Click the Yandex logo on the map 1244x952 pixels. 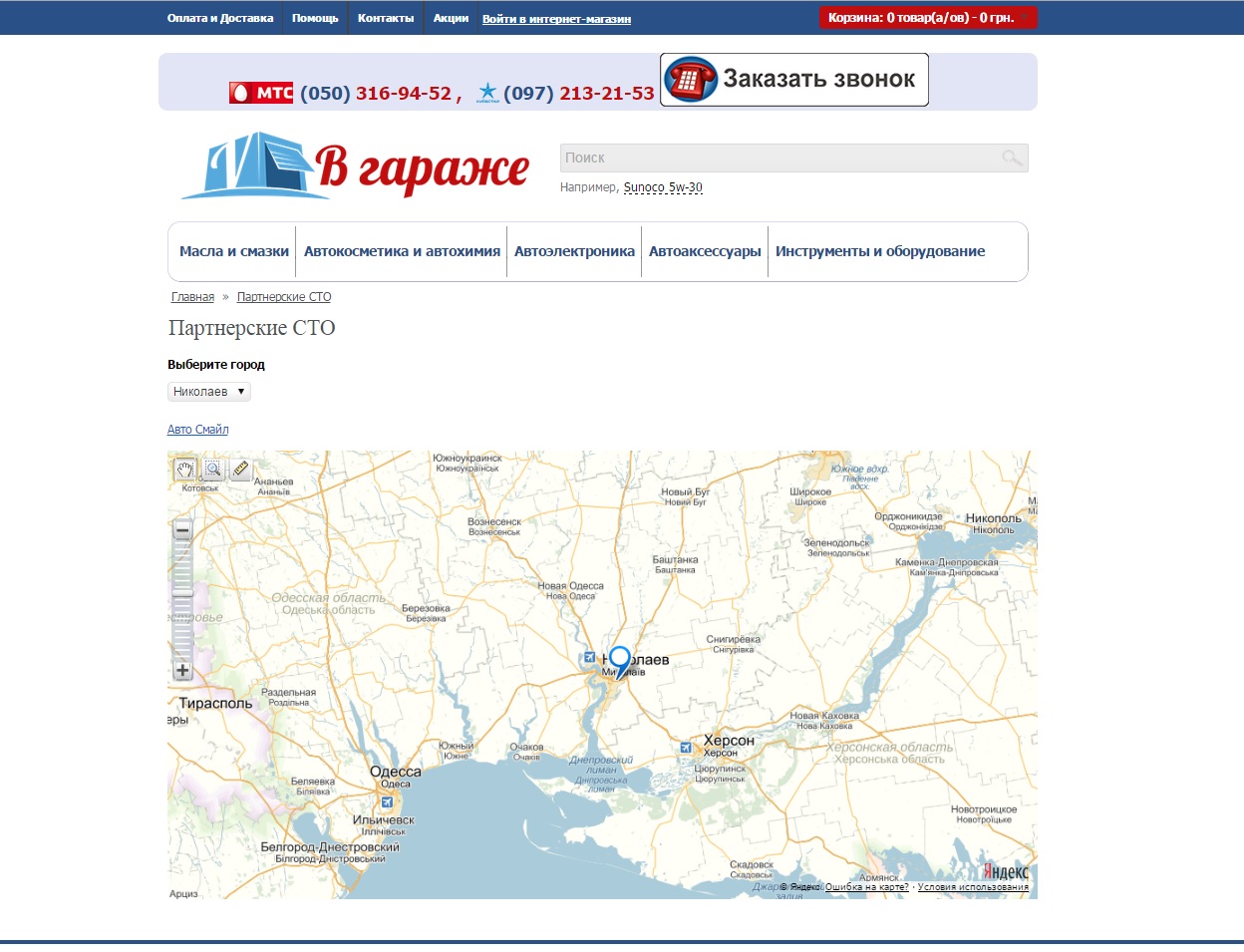(1005, 872)
